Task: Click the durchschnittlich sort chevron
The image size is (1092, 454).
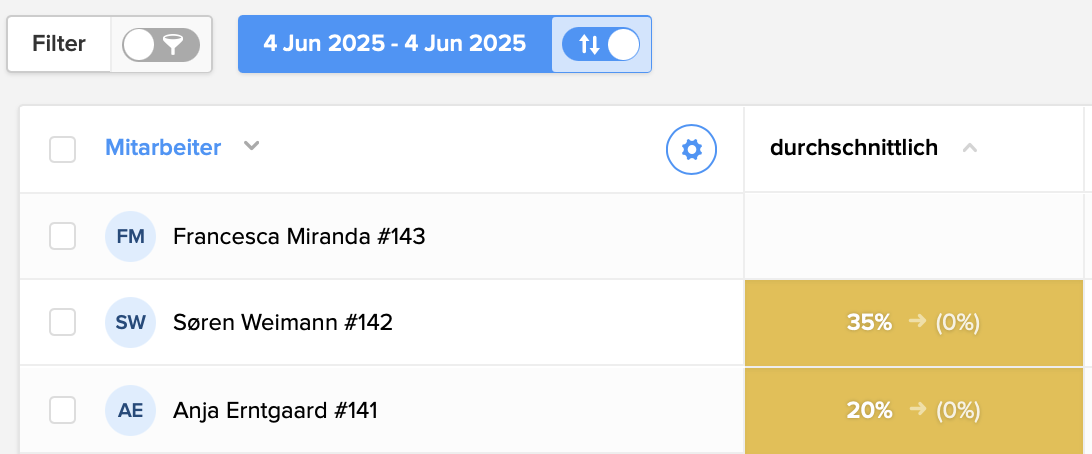Action: 968,148
